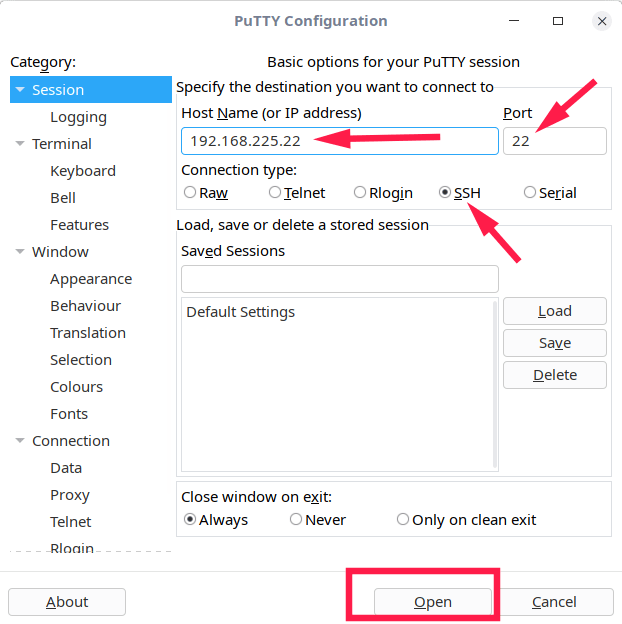Collapse the Connection category arrow
Viewport: 622px width, 624px height.
pyautogui.click(x=20, y=441)
